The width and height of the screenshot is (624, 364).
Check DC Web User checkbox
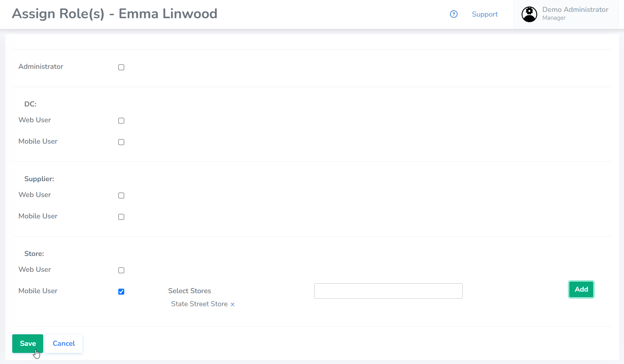click(x=121, y=121)
